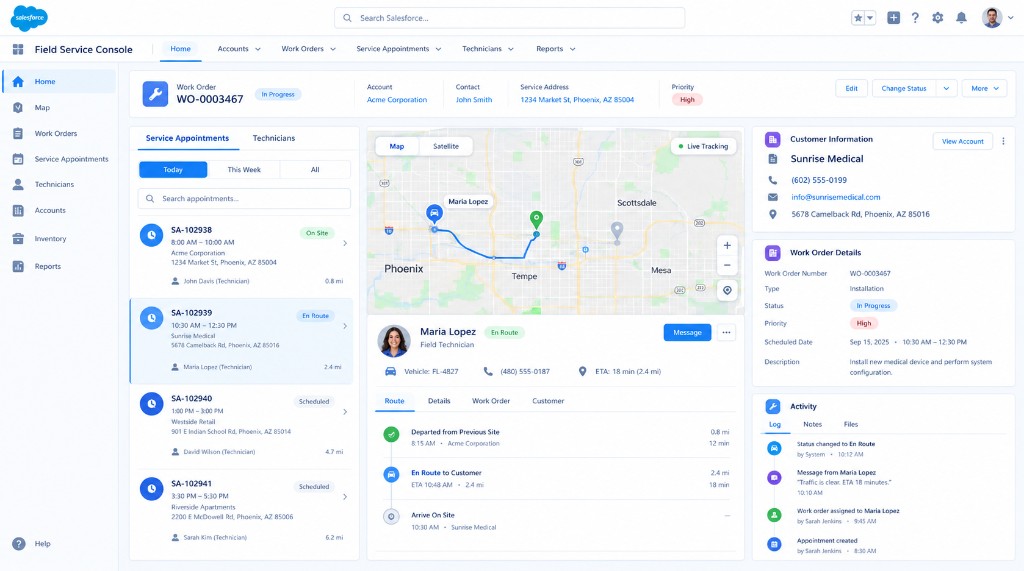Viewport: 1024px width, 571px height.
Task: Open the Details tab
Action: coord(439,401)
